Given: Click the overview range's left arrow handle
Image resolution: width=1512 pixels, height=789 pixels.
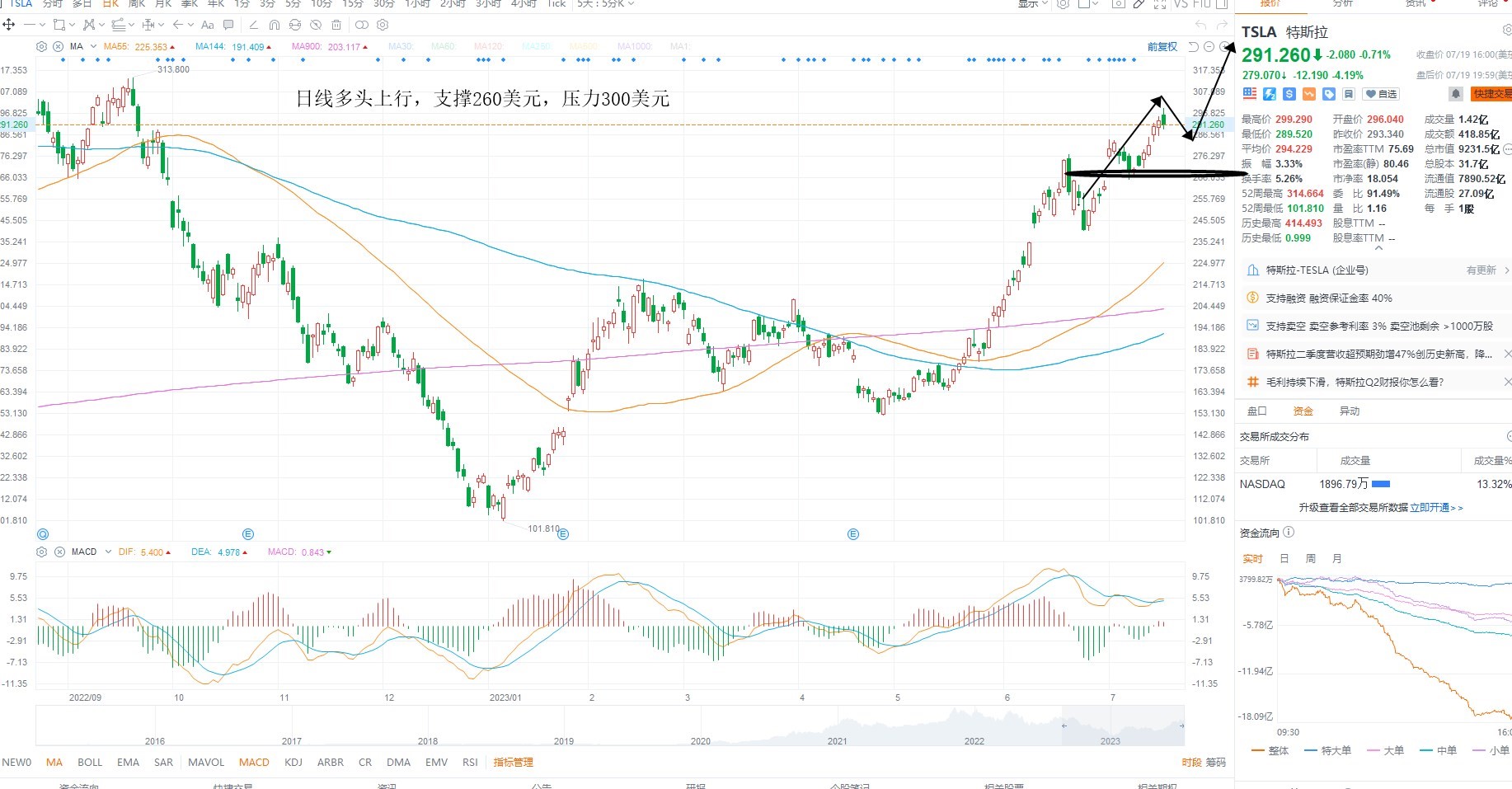Looking at the screenshot, I should tap(1064, 726).
